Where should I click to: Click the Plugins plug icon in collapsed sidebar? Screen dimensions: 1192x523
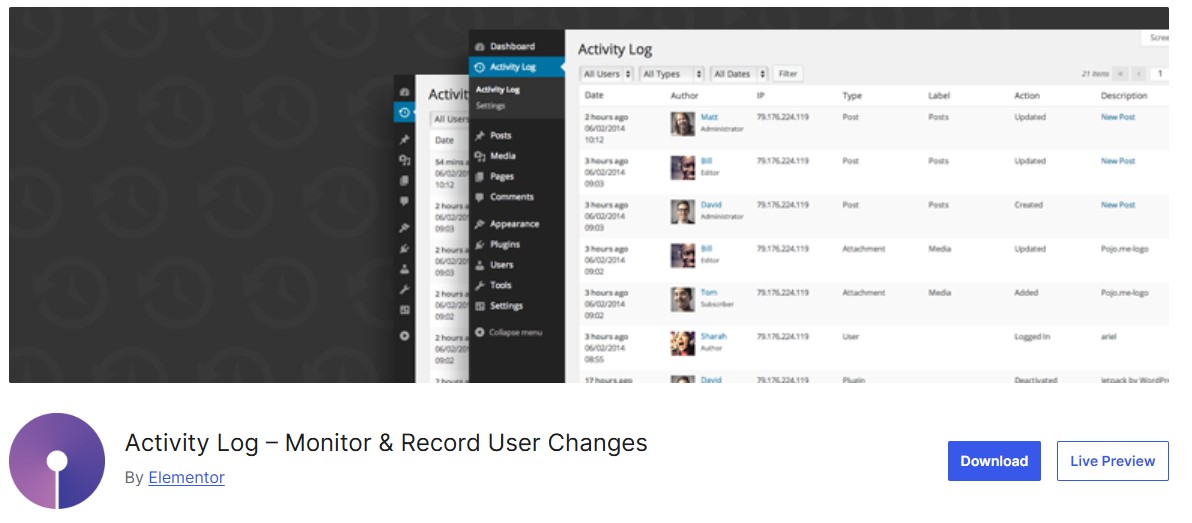(404, 249)
